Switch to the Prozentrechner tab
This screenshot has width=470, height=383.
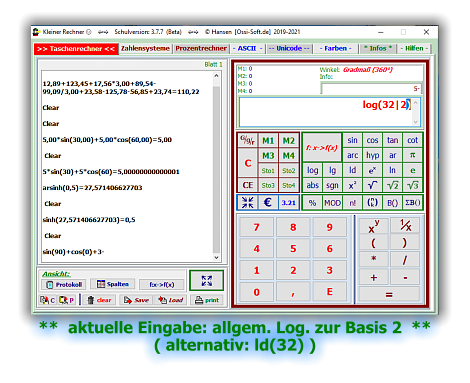[201, 48]
